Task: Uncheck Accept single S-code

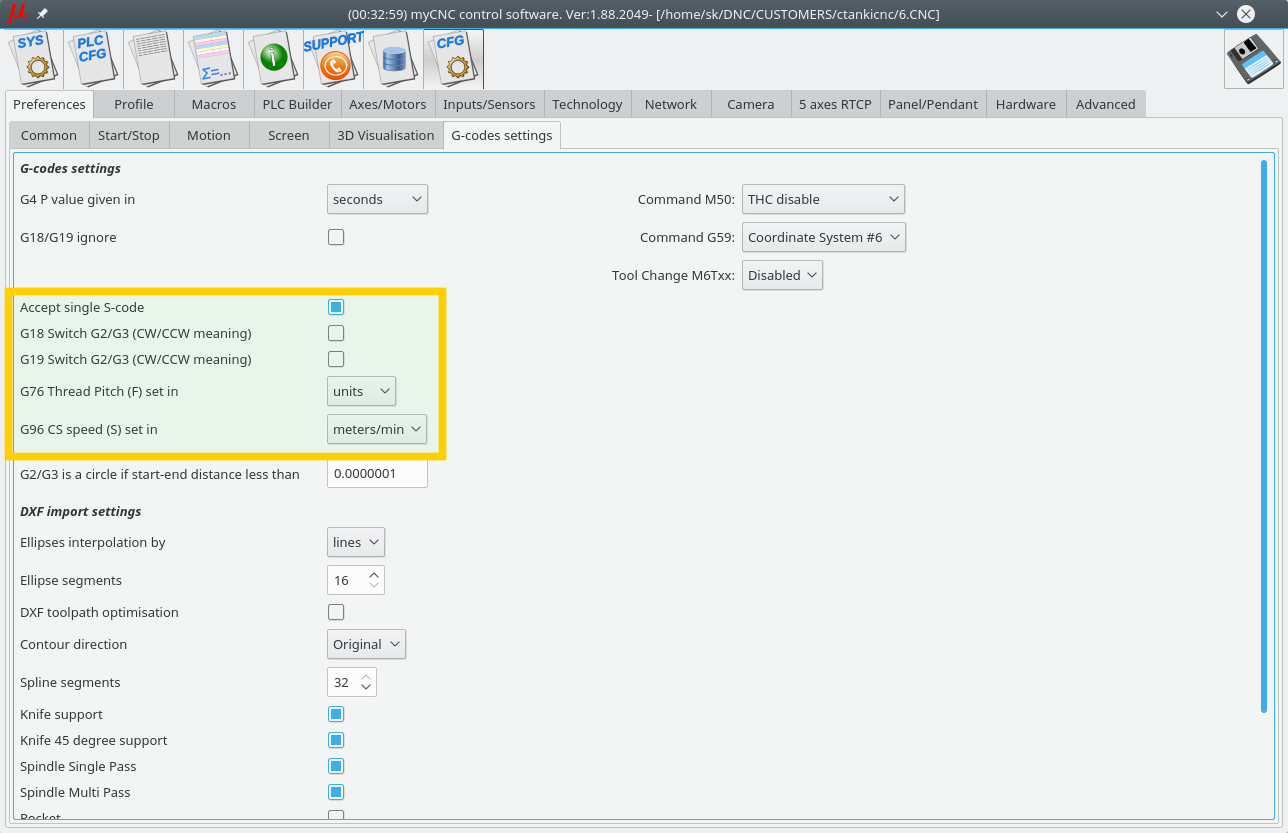Action: click(x=336, y=307)
